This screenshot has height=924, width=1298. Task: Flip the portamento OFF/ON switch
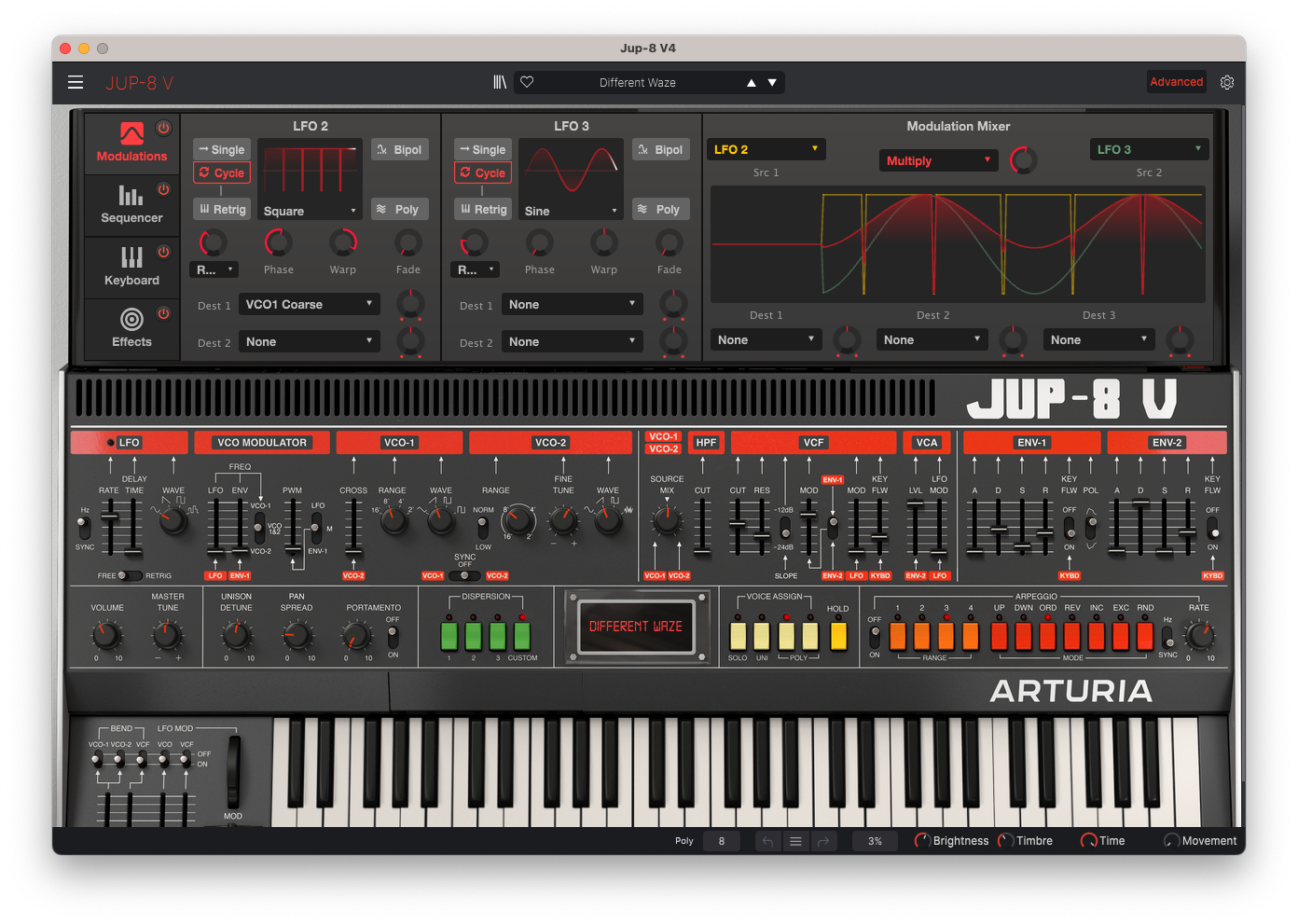(393, 637)
